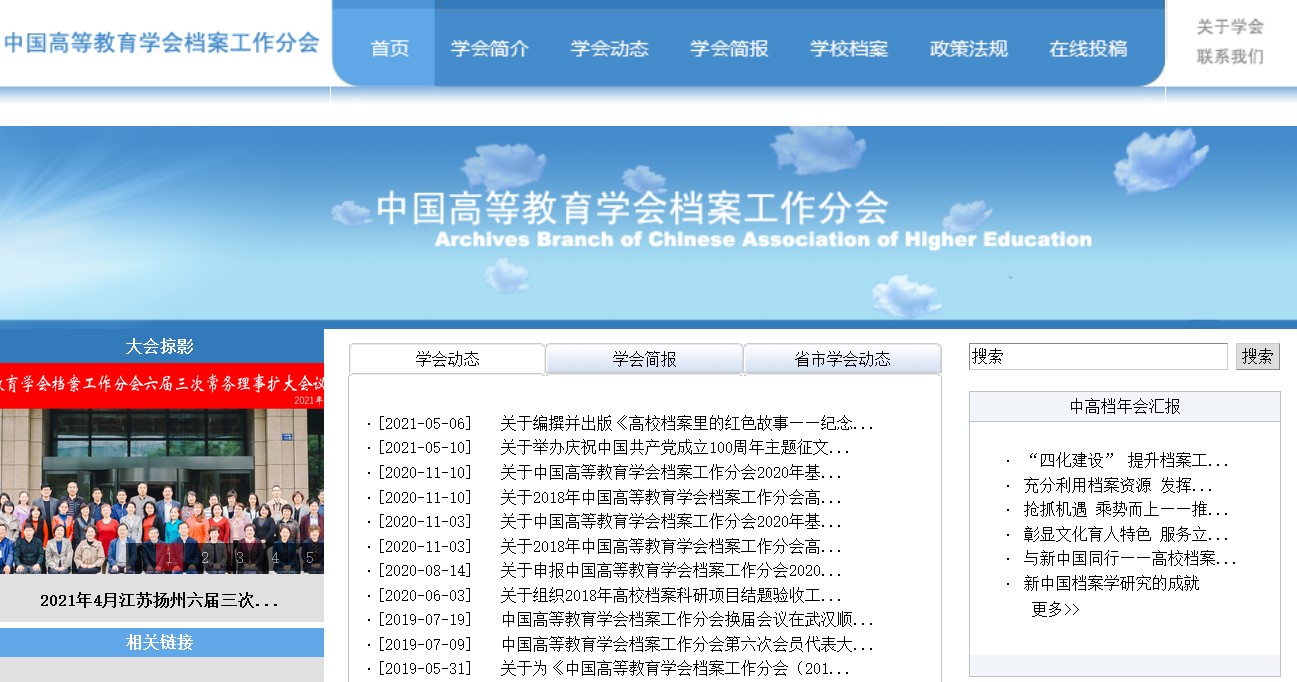1297x682 pixels.
Task: Switch to the 省市学会动态 tab
Action: click(x=842, y=359)
